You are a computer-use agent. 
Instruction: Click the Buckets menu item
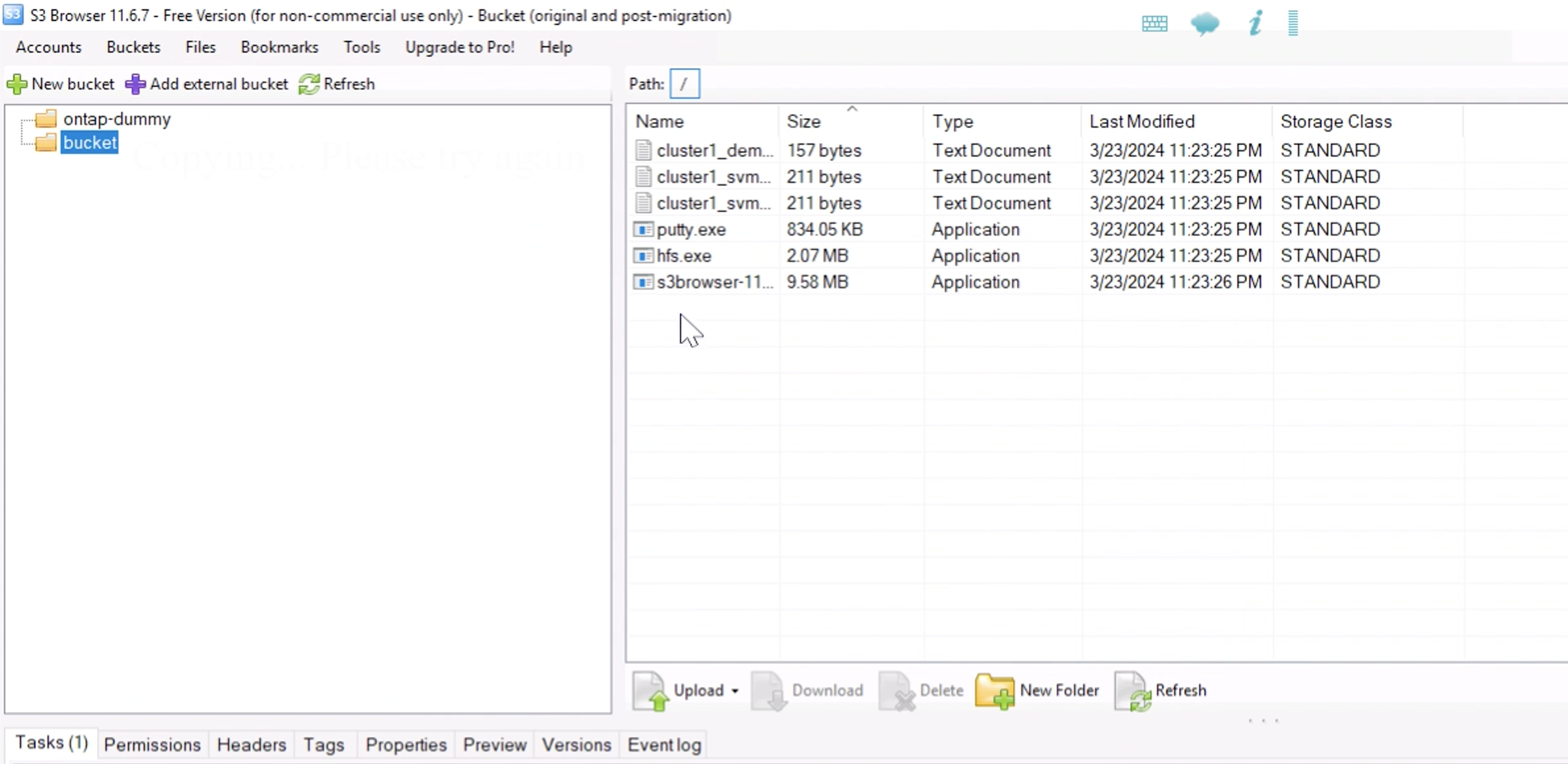(x=133, y=47)
